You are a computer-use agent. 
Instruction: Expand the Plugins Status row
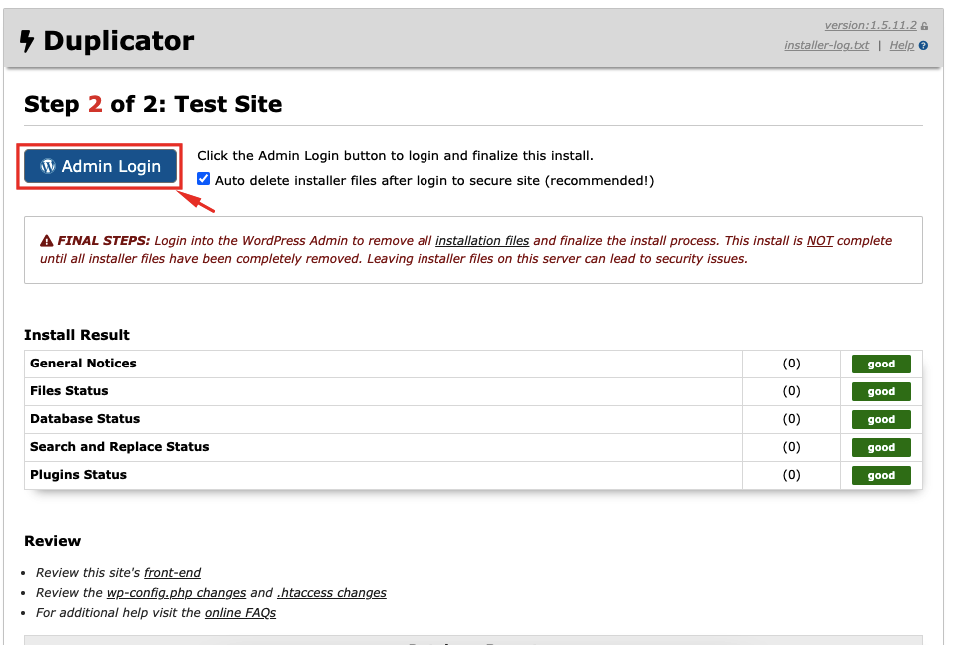[x=473, y=475]
